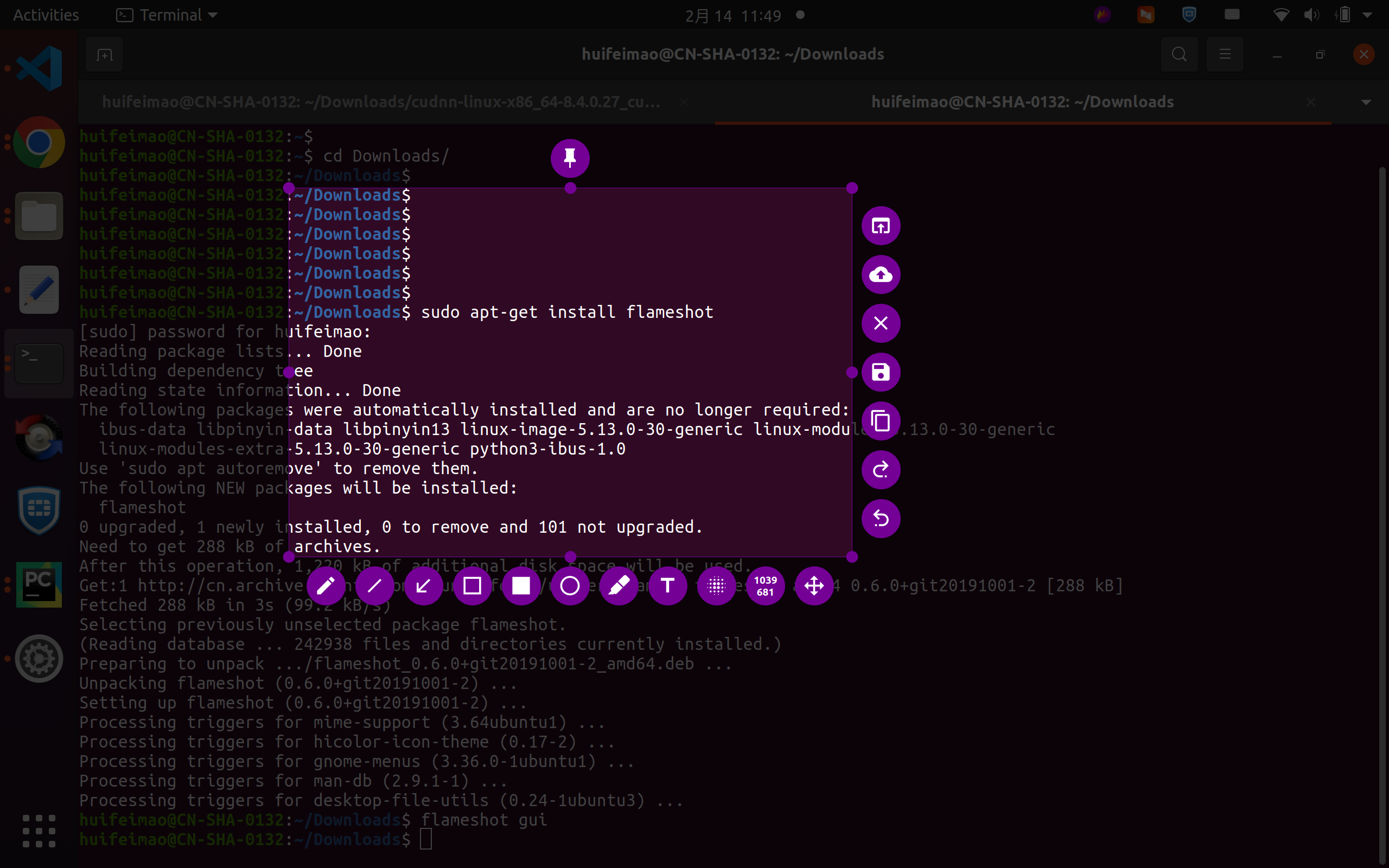Activate the pixelate blur tool
The image size is (1389, 868).
(716, 585)
